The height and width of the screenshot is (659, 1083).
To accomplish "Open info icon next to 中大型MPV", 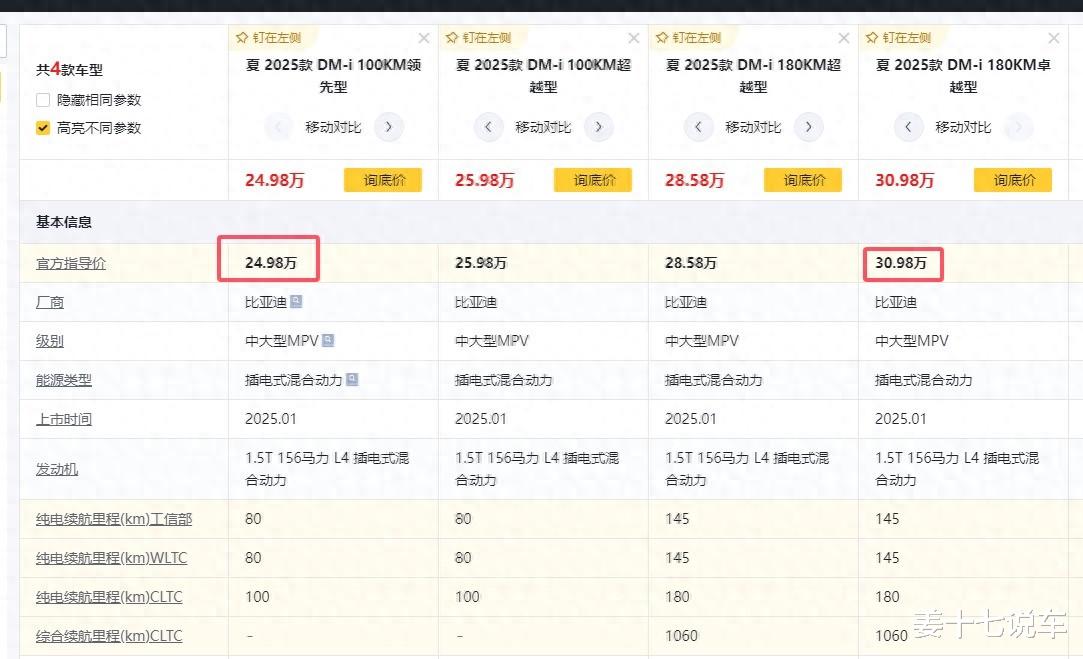I will point(328,340).
